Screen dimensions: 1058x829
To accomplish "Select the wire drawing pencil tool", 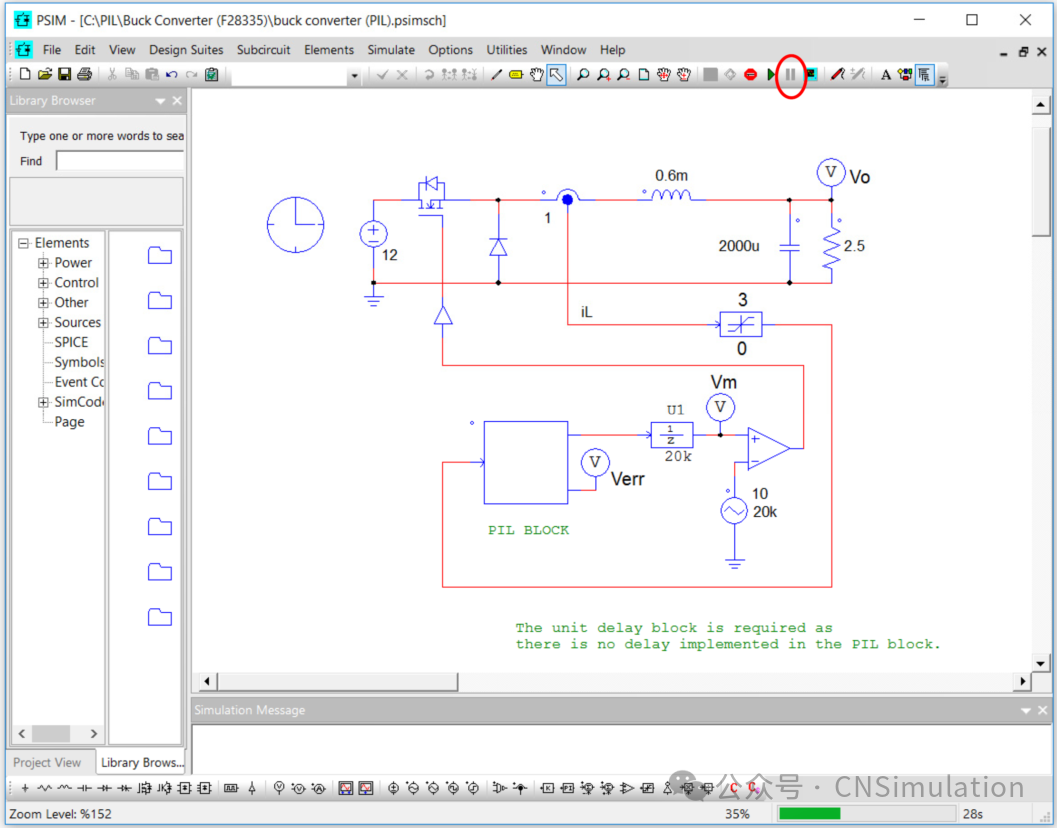I will 495,74.
